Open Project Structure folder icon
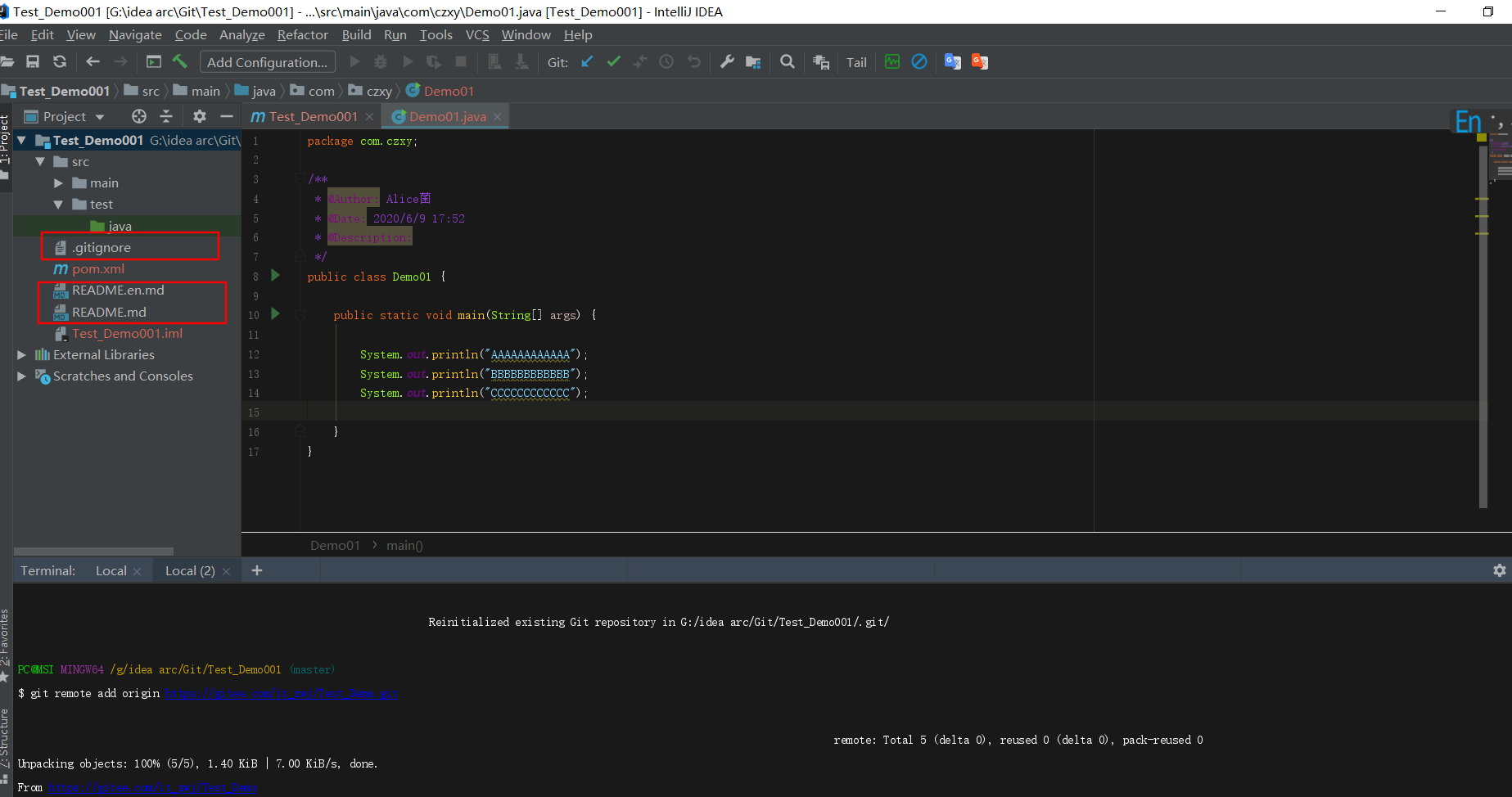1512x797 pixels. pyautogui.click(x=753, y=61)
